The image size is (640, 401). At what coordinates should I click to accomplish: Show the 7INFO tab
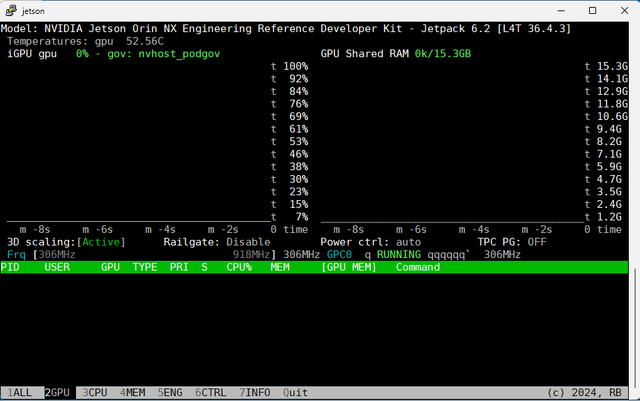254,393
